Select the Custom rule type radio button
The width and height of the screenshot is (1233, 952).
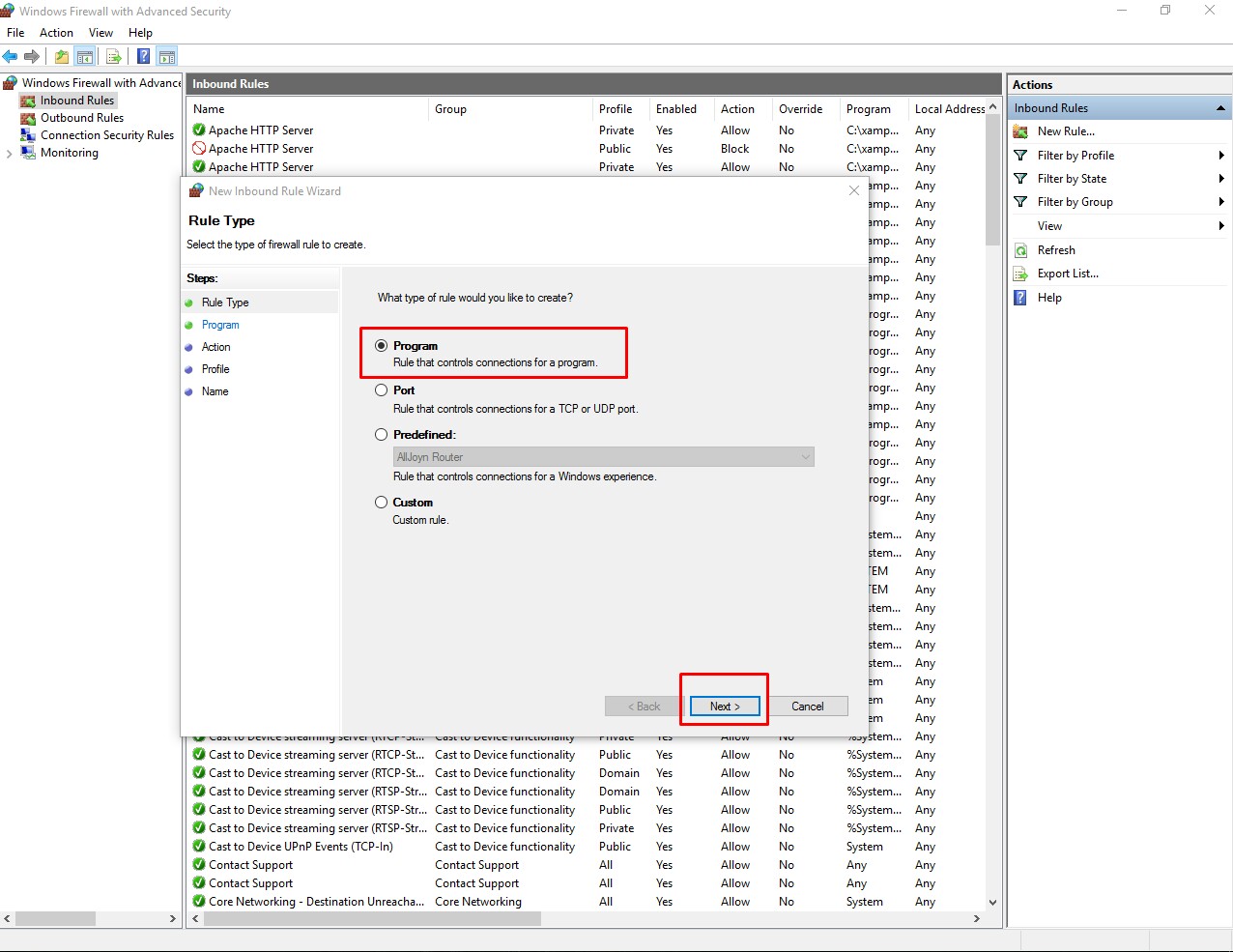point(382,503)
